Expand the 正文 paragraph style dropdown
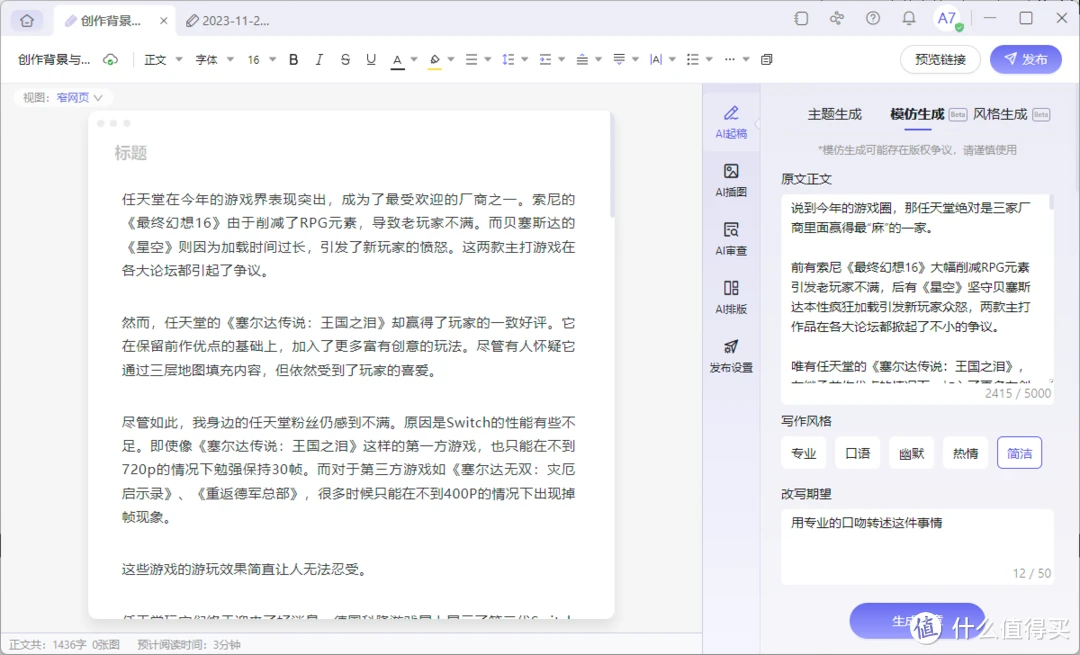The width and height of the screenshot is (1080, 655). 164,60
